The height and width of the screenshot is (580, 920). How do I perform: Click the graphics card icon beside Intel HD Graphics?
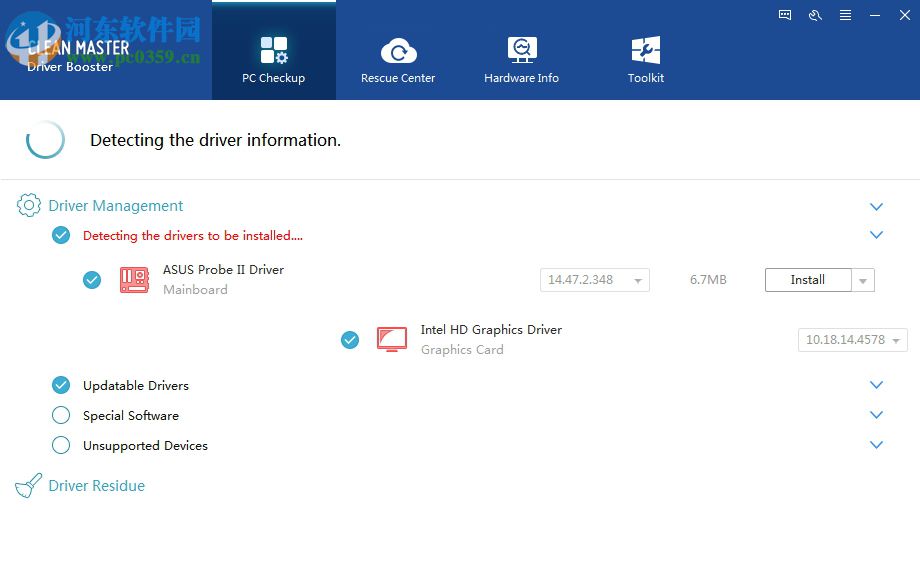coord(392,339)
